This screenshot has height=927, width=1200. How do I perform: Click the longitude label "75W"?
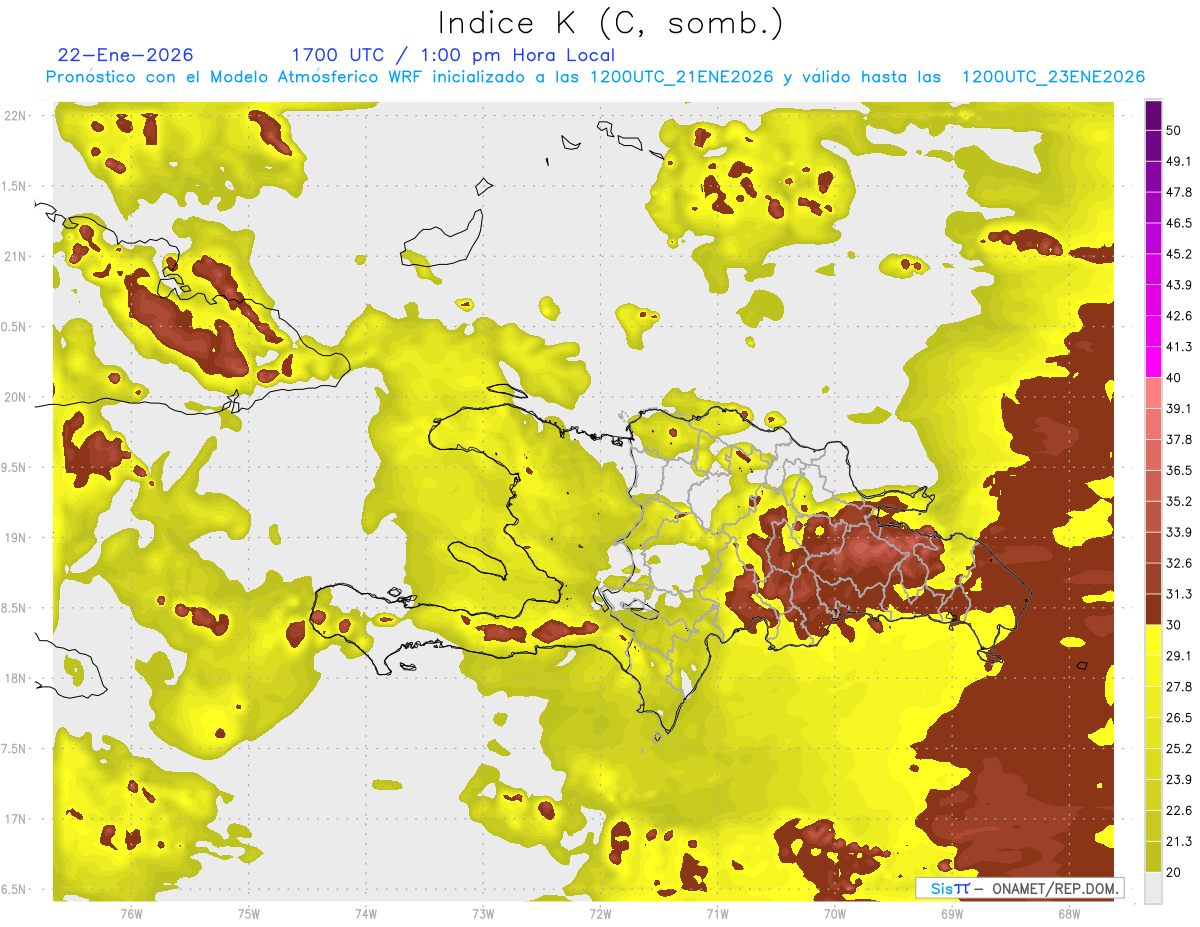249,913
